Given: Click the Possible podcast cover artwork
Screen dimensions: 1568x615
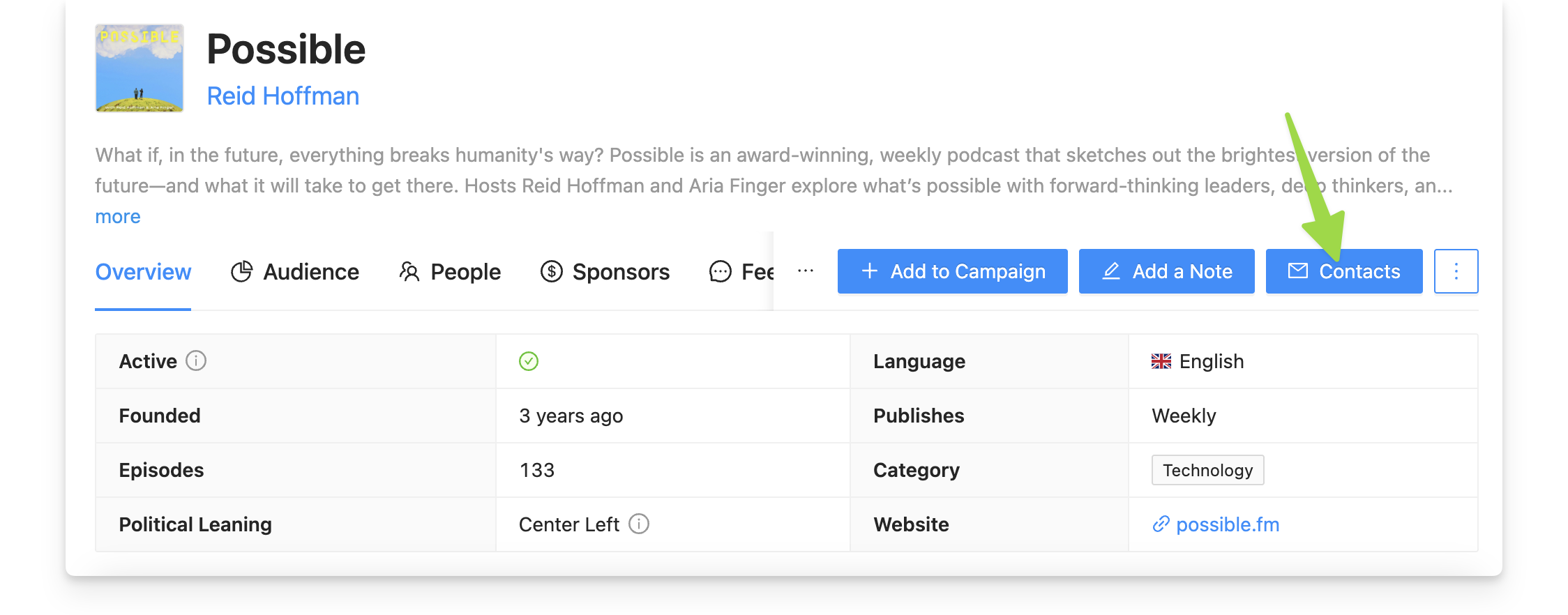Looking at the screenshot, I should (x=138, y=68).
